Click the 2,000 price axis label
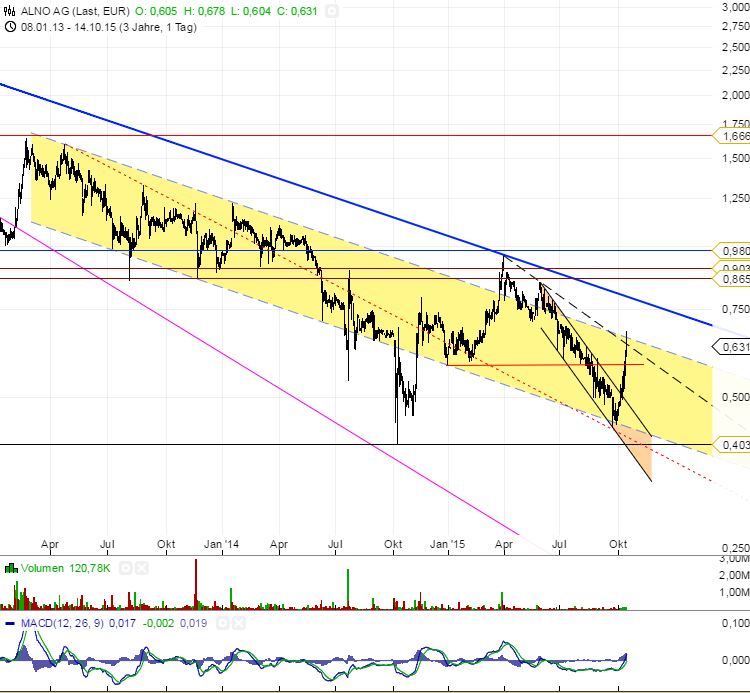Viewport: 750px width, 693px height. (735, 95)
